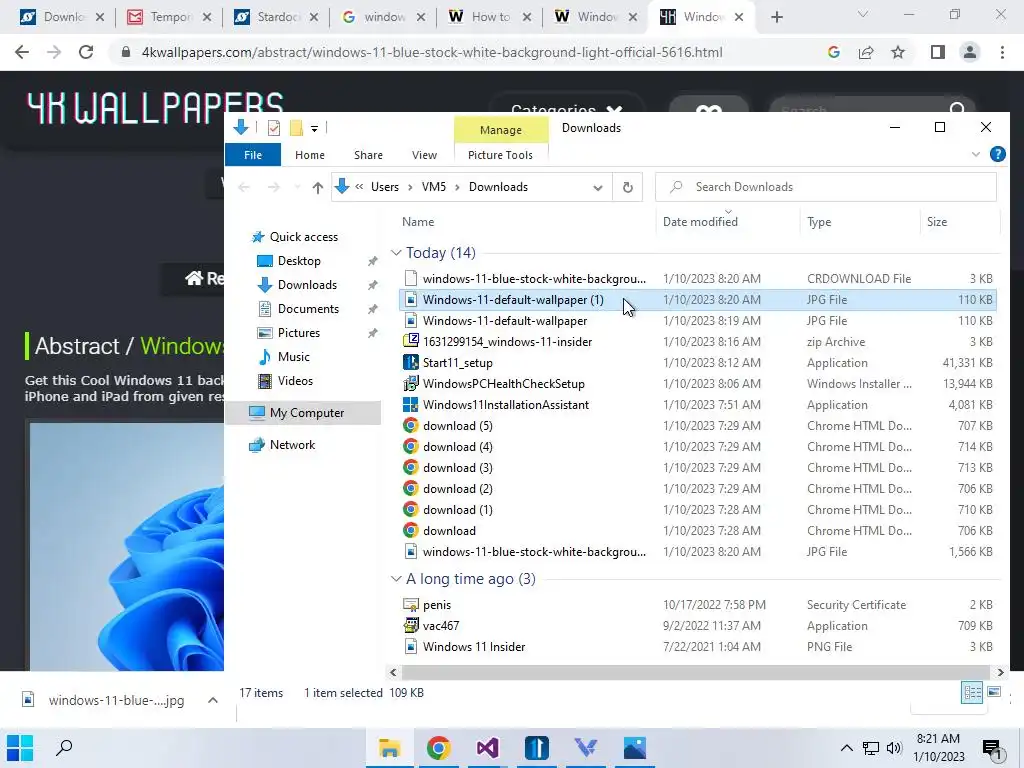Open a new Chrome tab
Image resolution: width=1024 pixels, height=768 pixels.
[x=776, y=17]
